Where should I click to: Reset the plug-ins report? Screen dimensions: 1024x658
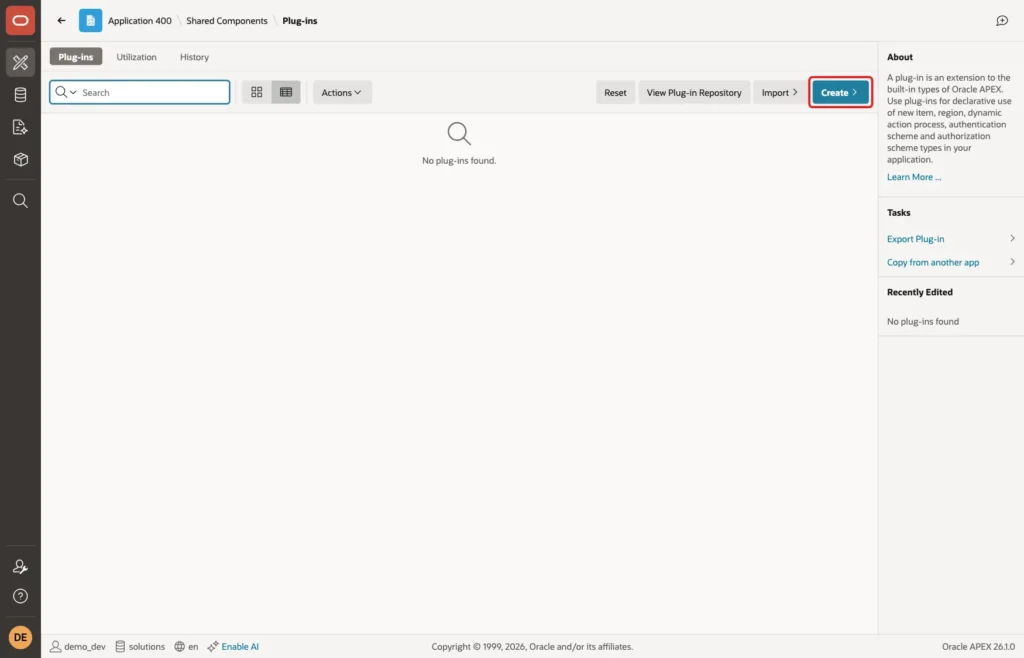click(x=615, y=92)
